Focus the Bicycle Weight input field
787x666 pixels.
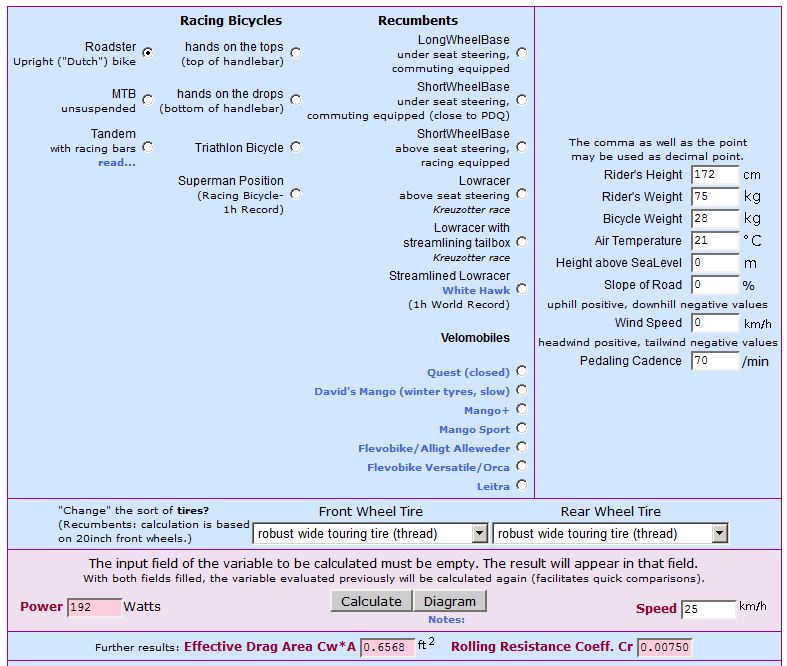(715, 219)
